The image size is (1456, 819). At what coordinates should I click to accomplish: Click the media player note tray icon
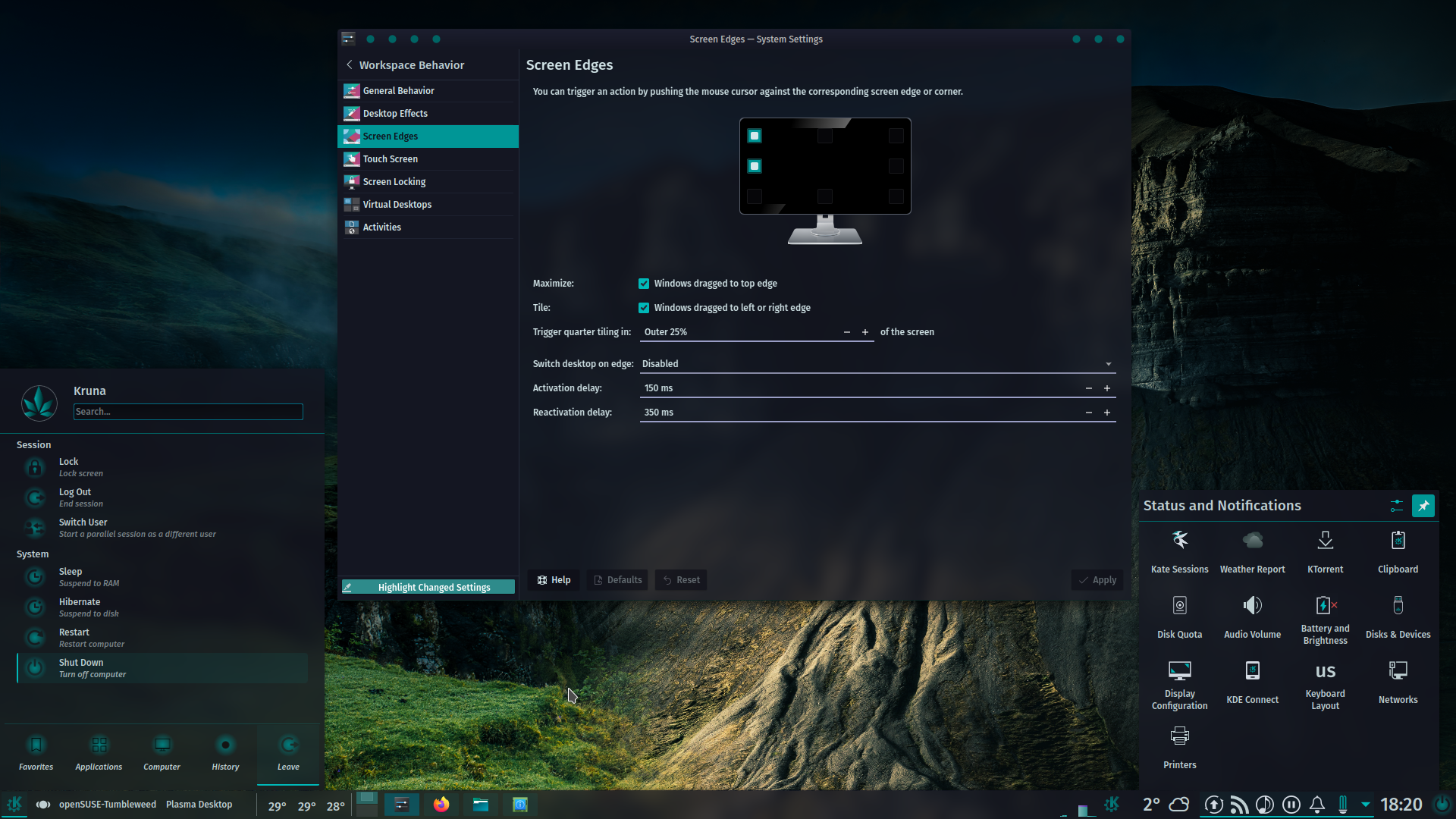1265,805
